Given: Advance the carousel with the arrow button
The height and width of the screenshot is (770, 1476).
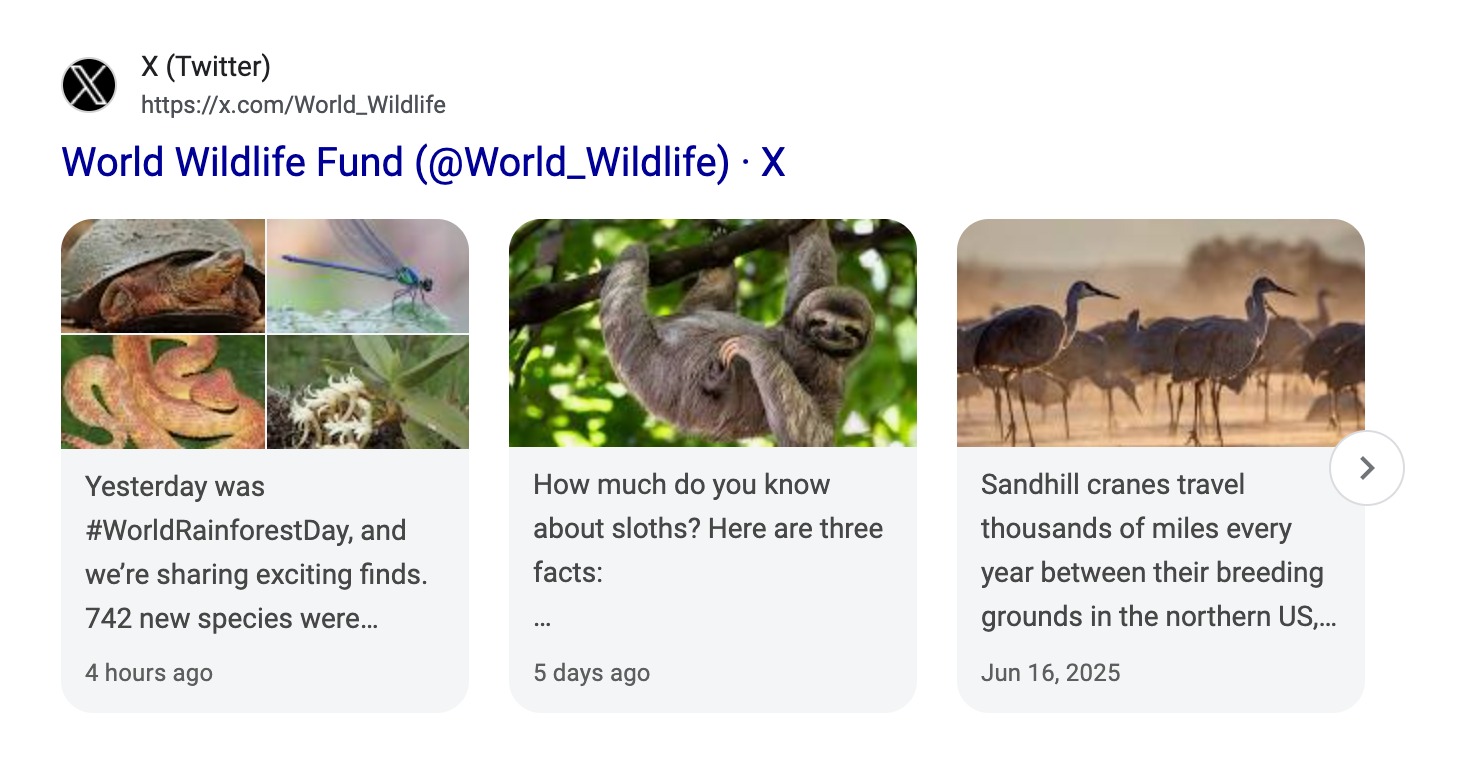Looking at the screenshot, I should pos(1367,467).
